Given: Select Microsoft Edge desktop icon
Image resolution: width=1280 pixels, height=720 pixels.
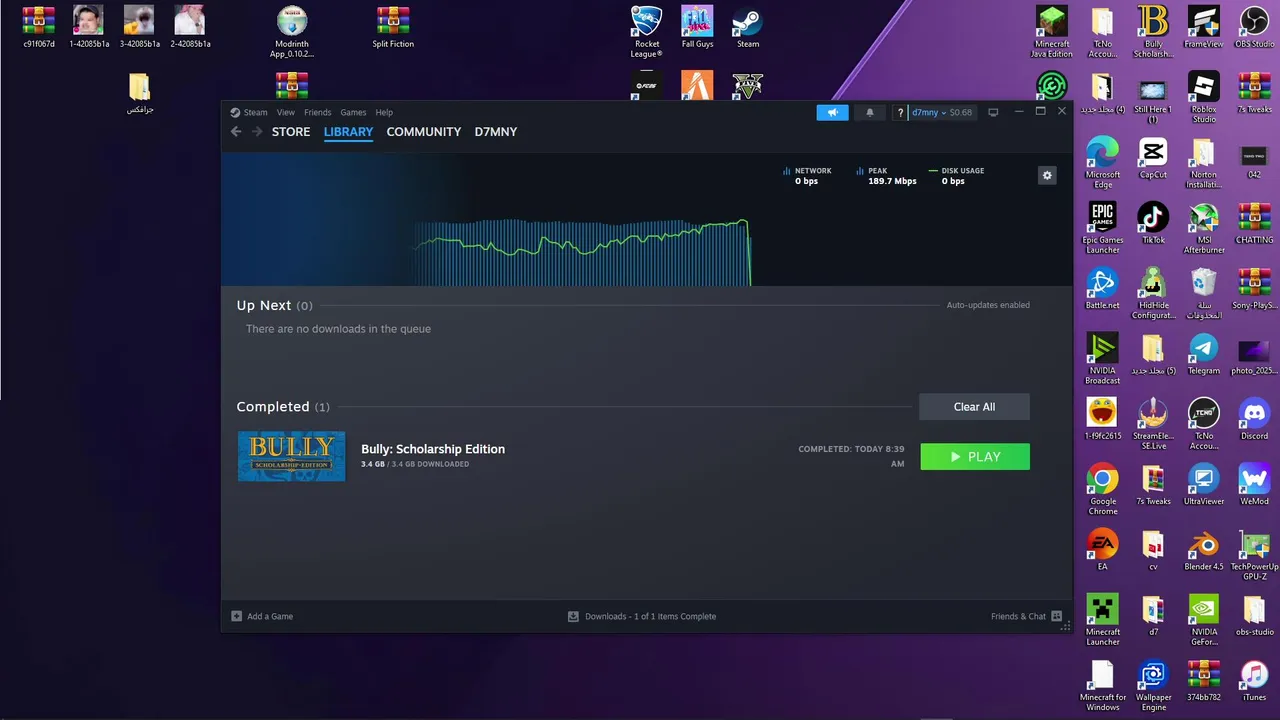Looking at the screenshot, I should click(x=1102, y=162).
